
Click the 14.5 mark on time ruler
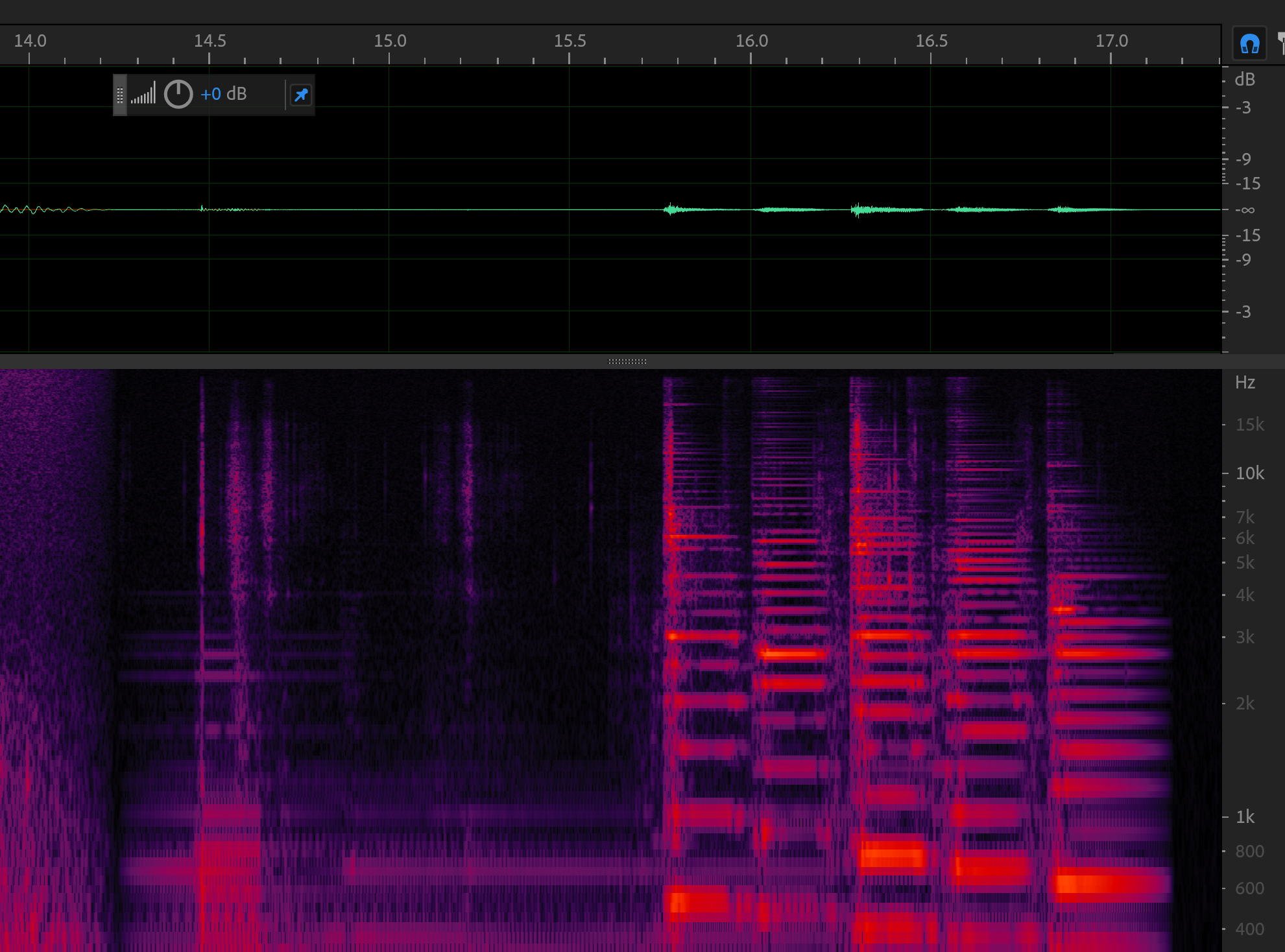[x=210, y=42]
